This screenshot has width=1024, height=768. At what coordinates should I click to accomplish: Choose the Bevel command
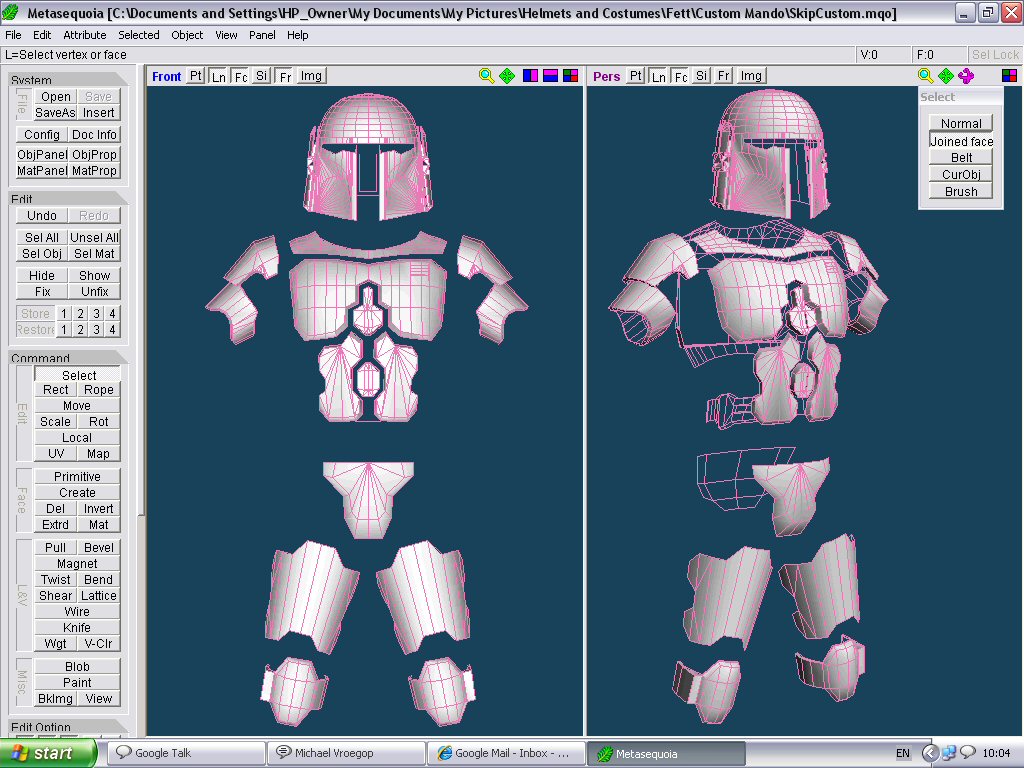pos(99,548)
